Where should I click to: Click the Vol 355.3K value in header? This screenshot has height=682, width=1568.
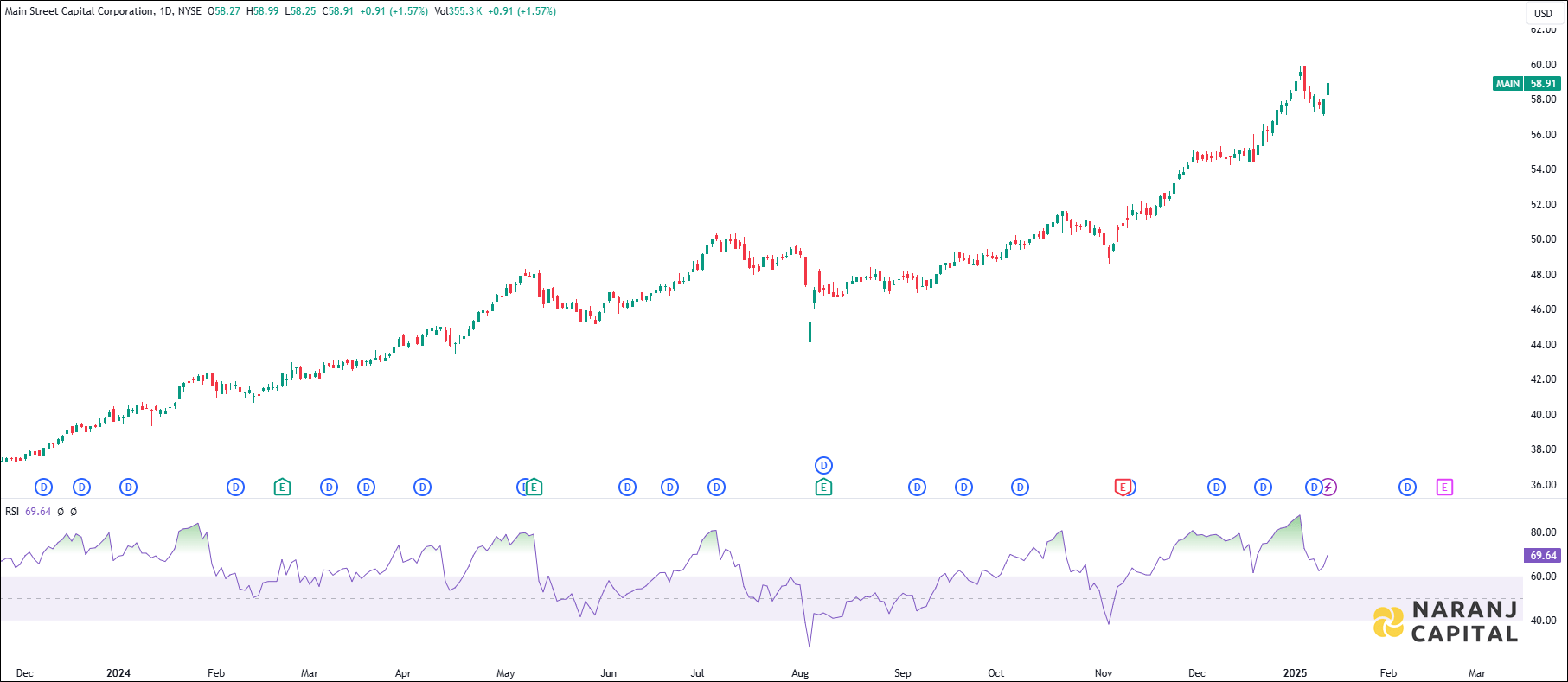click(458, 11)
